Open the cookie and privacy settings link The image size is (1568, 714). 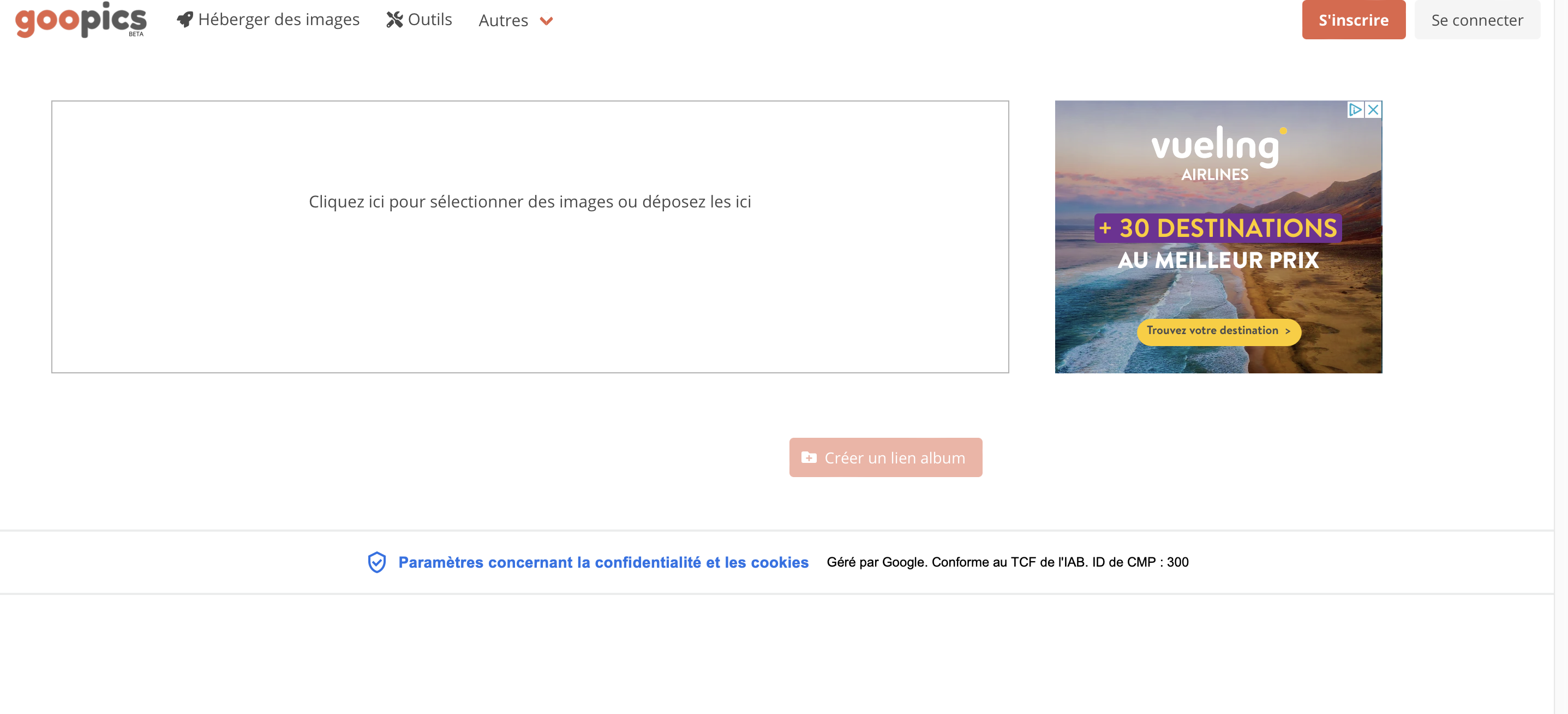(603, 562)
